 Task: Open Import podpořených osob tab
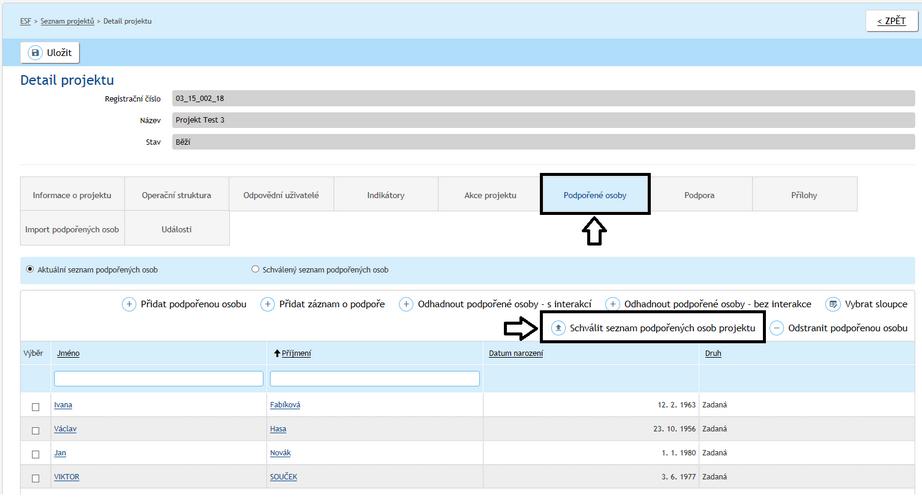tap(72, 229)
